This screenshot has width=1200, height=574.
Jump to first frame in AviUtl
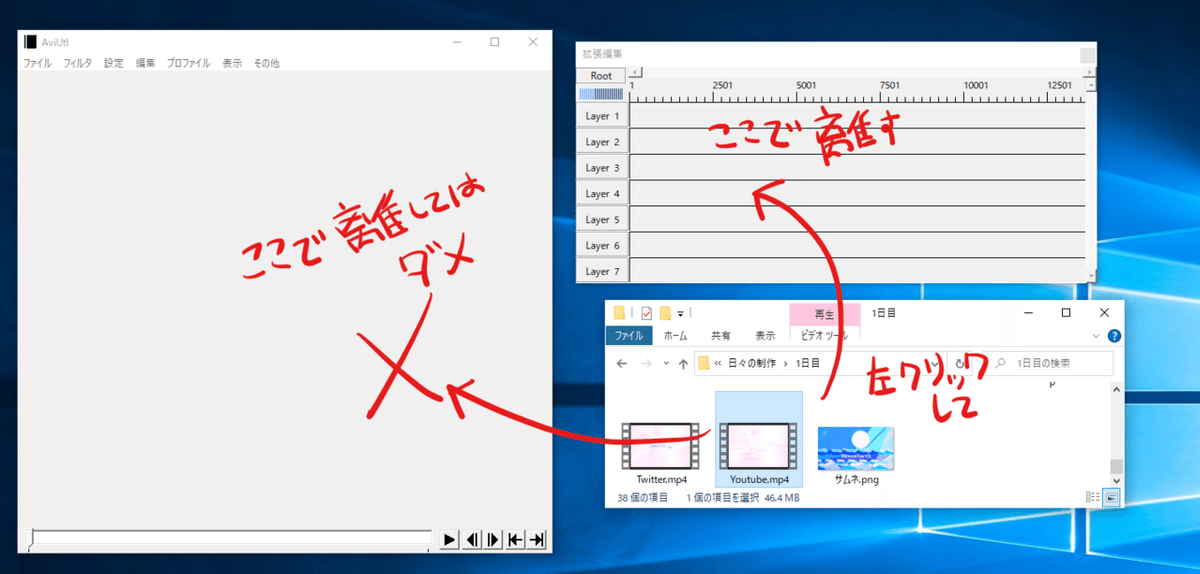[515, 540]
